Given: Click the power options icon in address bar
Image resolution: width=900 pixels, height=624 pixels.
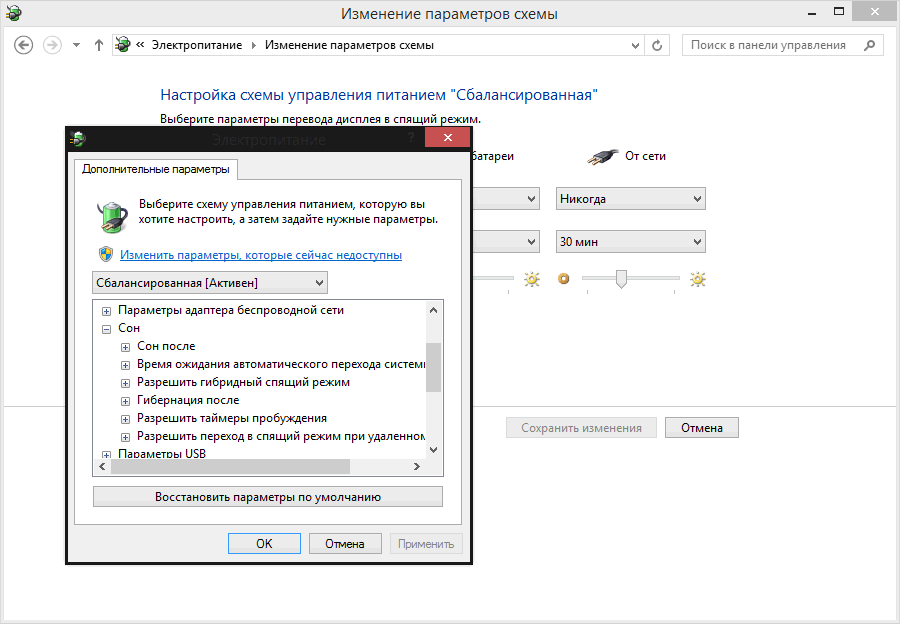Looking at the screenshot, I should tap(123, 45).
